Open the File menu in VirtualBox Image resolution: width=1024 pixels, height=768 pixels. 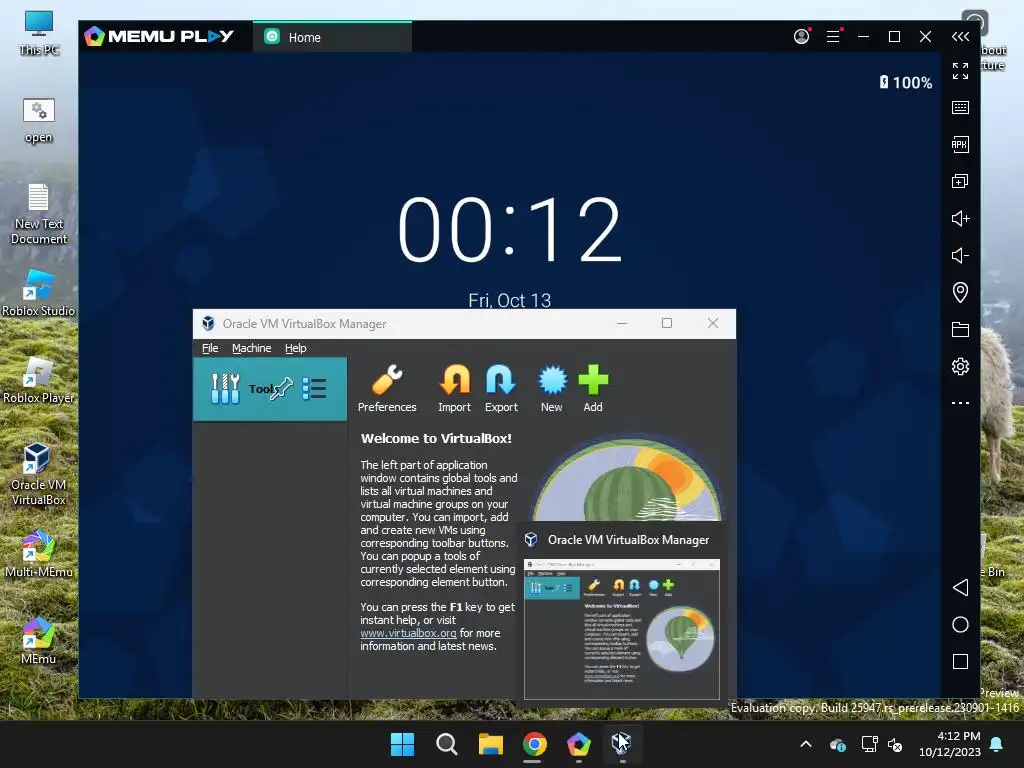pos(210,348)
